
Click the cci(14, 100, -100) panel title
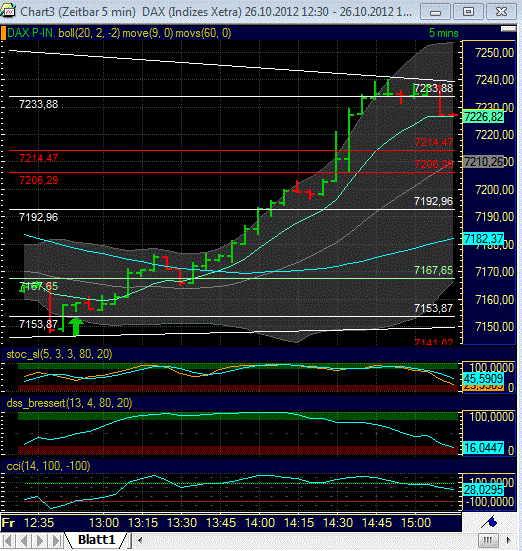click(x=49, y=466)
